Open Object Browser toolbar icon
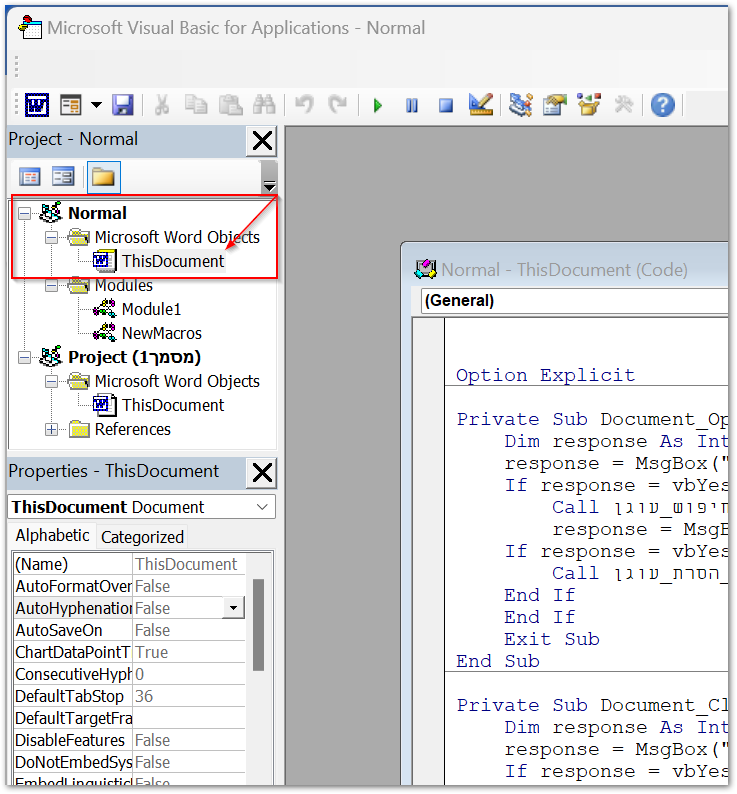This screenshot has height=794, width=737. [x=589, y=105]
